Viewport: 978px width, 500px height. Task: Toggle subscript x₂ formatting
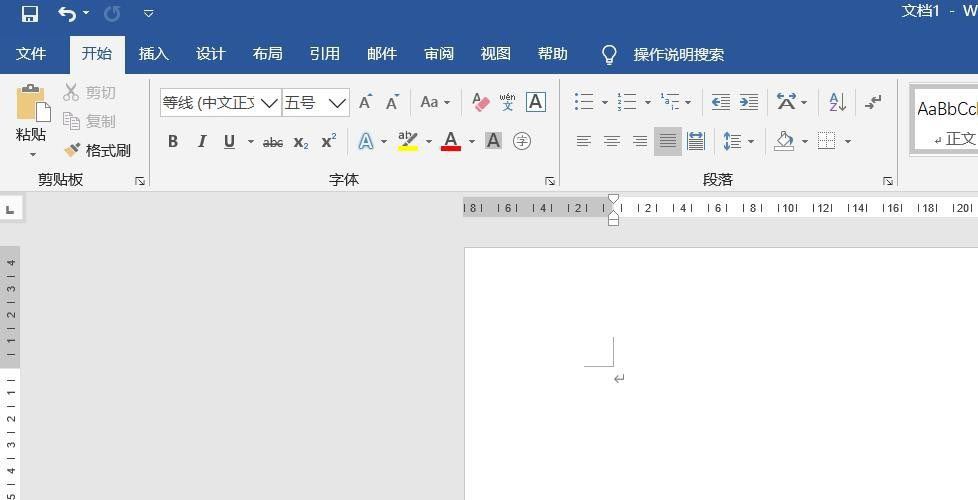(301, 142)
